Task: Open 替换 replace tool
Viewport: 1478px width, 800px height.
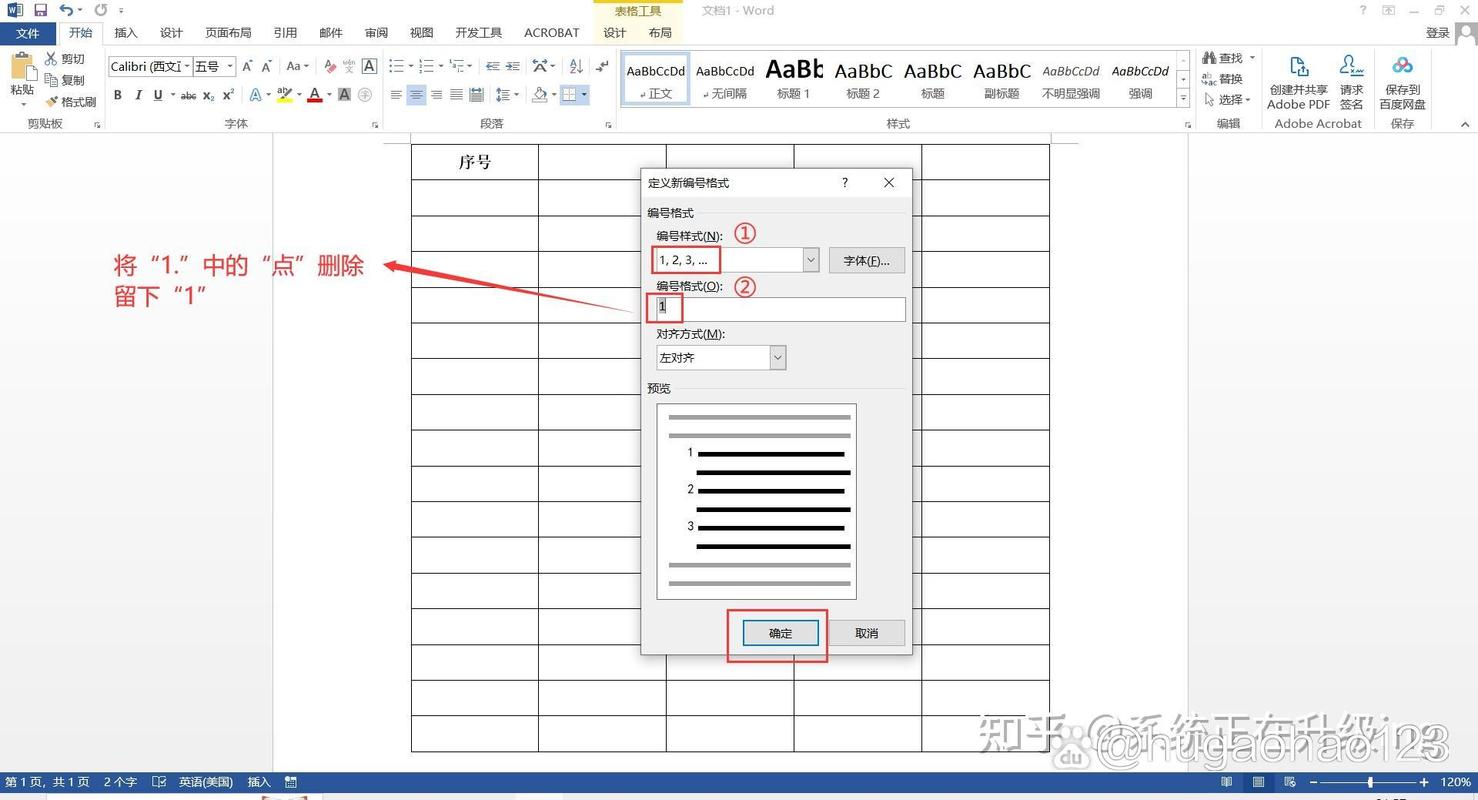Action: (1222, 79)
